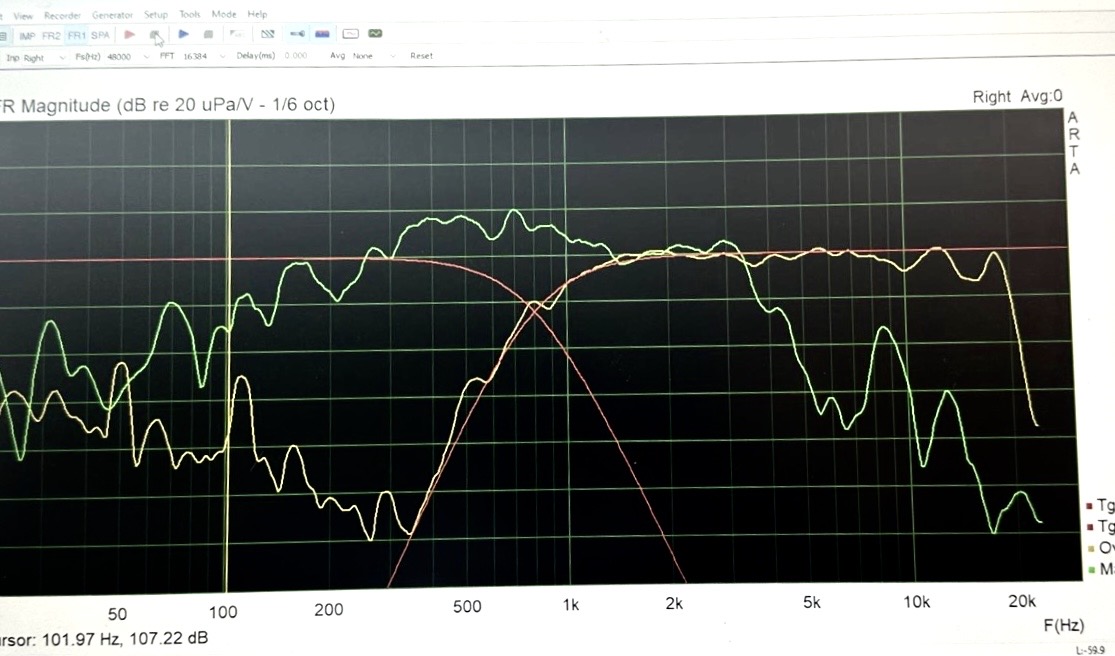Click the '1k' frequency axis label
Image resolution: width=1115 pixels, height=656 pixels.
[x=571, y=605]
